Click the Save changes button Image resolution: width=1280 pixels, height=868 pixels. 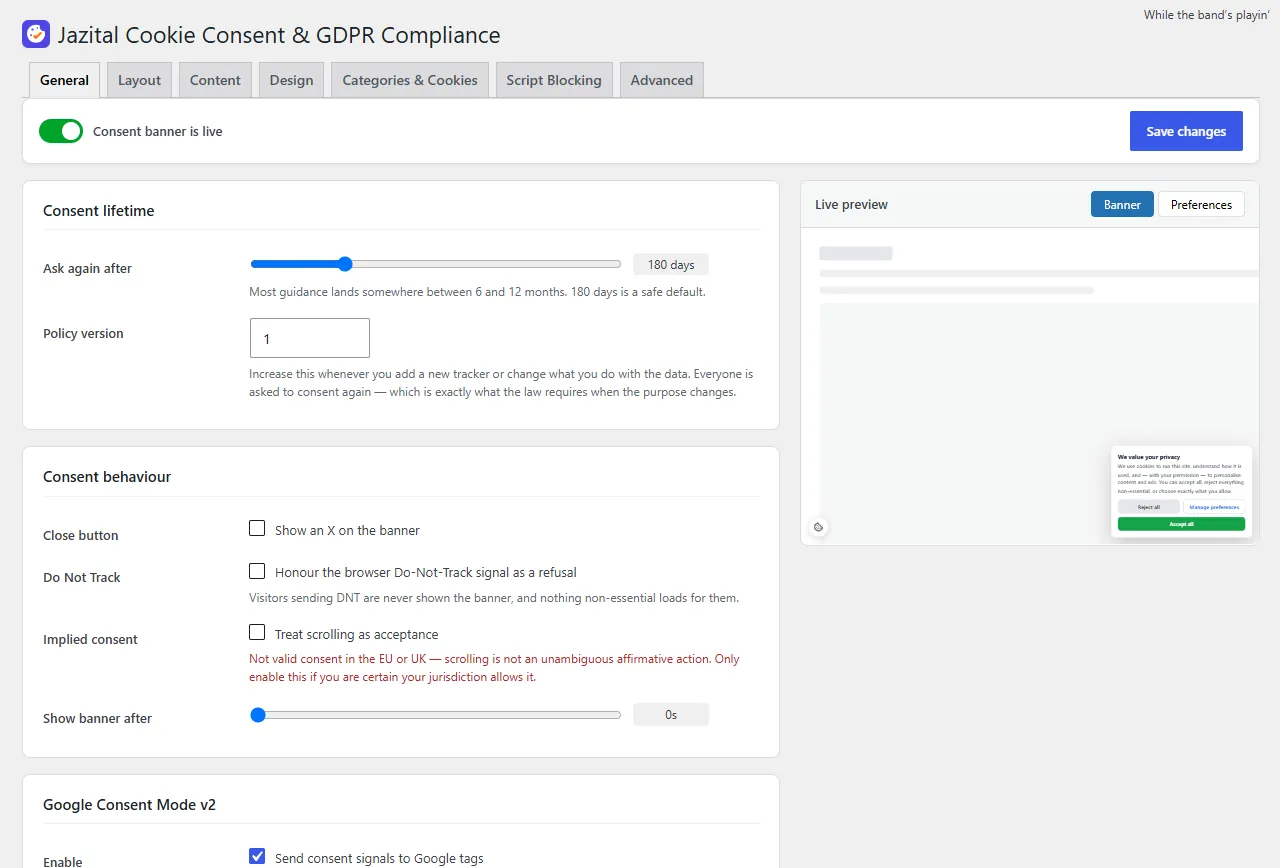(1186, 131)
